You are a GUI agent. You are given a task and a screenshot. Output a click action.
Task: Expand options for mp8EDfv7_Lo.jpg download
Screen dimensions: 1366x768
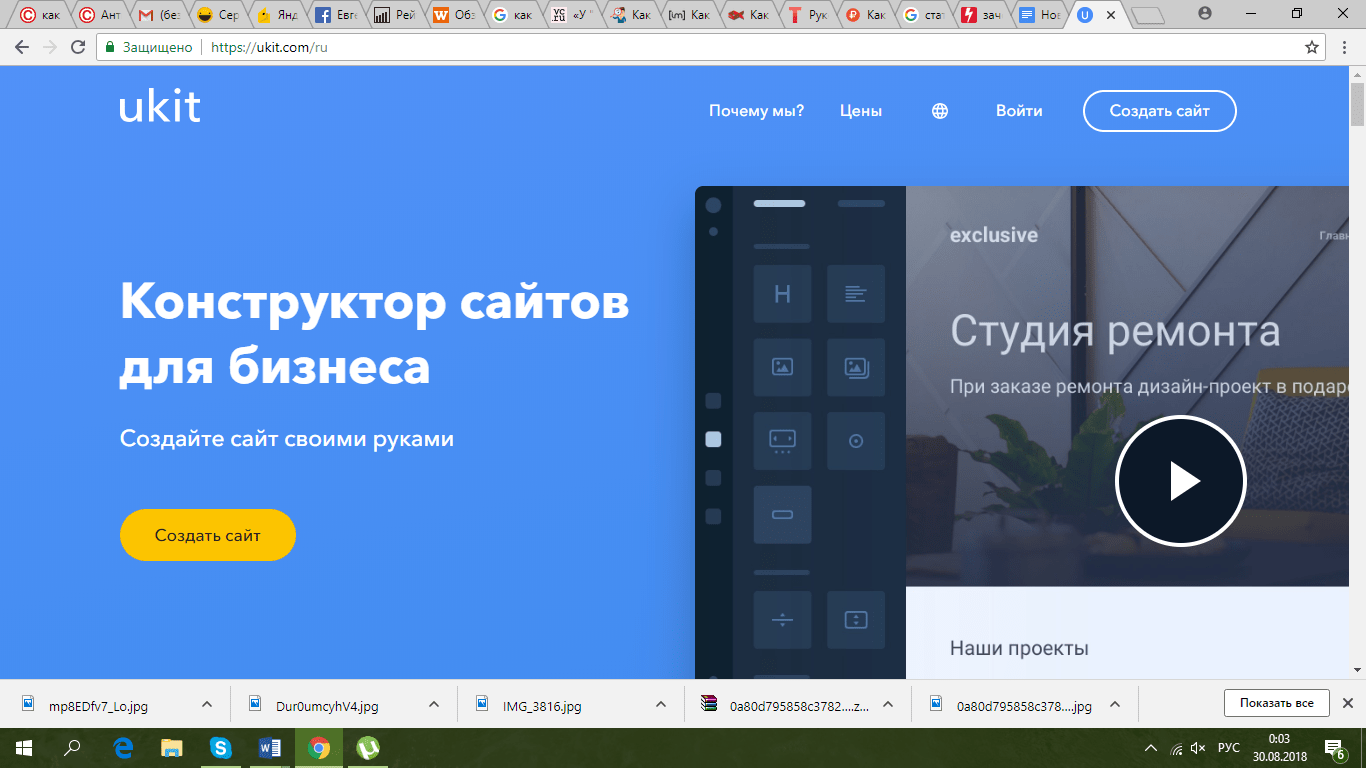tap(207, 704)
